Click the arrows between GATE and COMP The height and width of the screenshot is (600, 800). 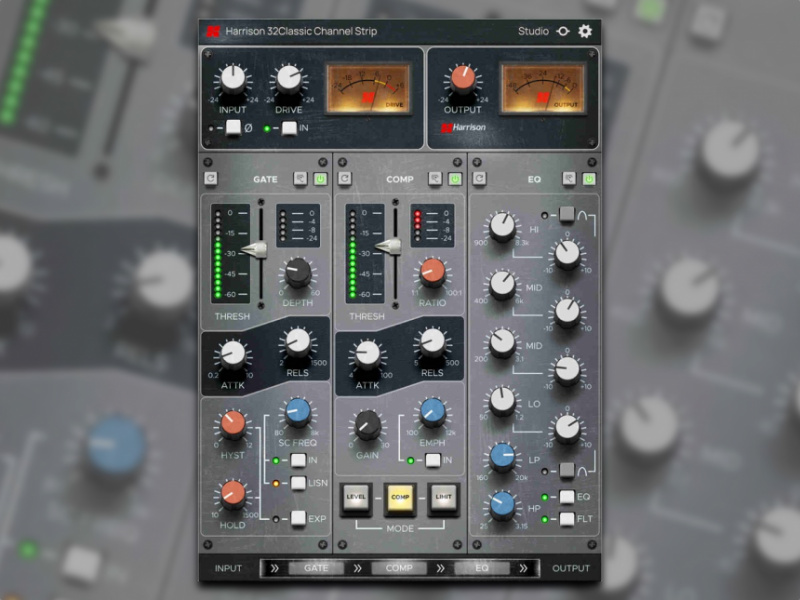pos(357,568)
